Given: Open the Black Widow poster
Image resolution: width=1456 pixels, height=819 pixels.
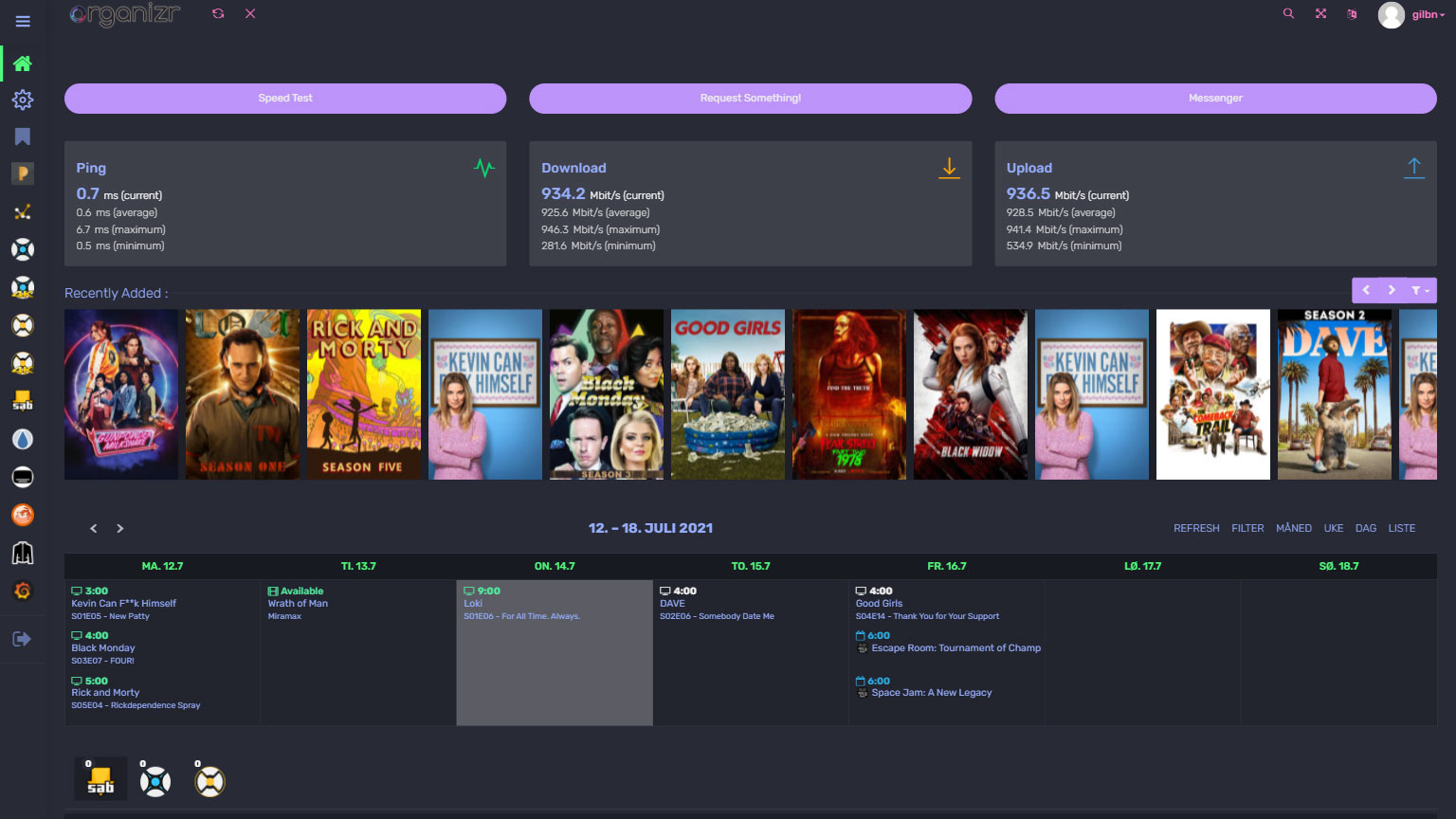Looking at the screenshot, I should coord(970,394).
